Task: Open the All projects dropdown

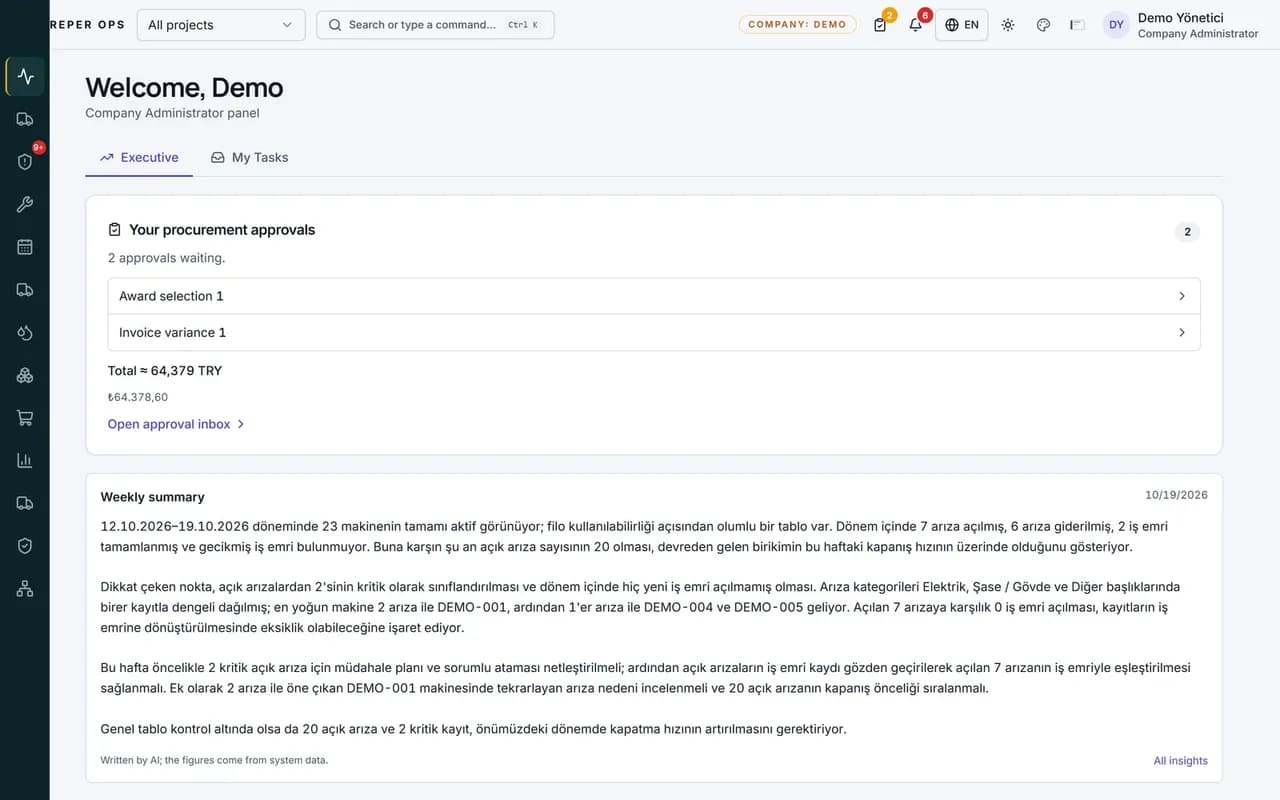Action: [x=221, y=25]
